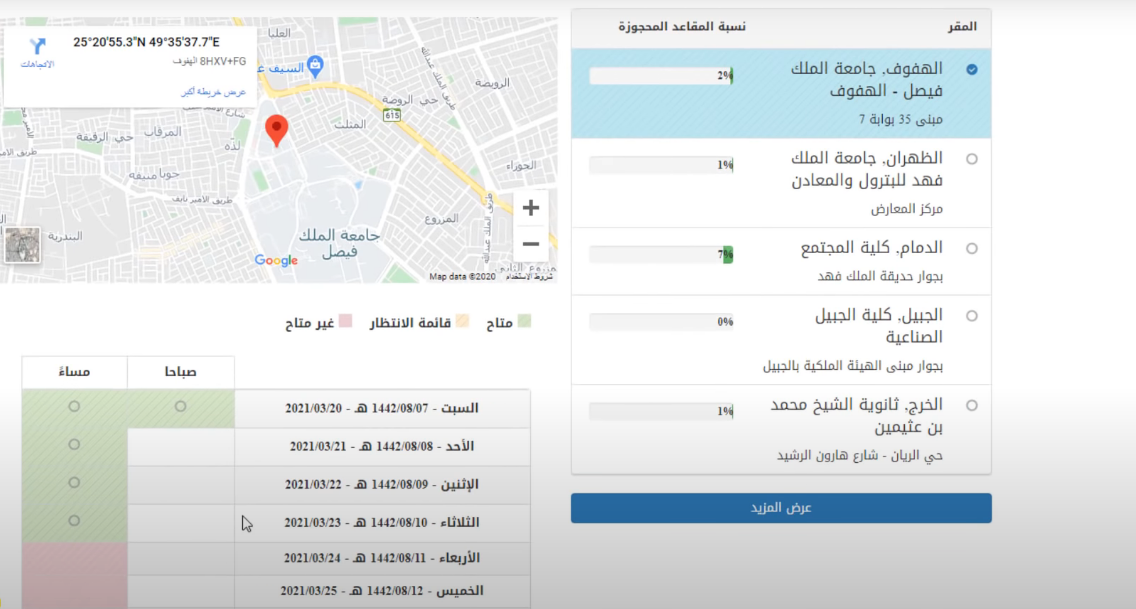Select the الدمام كلية المجتمع radio button
Image resolution: width=1136 pixels, height=609 pixels.
(972, 248)
